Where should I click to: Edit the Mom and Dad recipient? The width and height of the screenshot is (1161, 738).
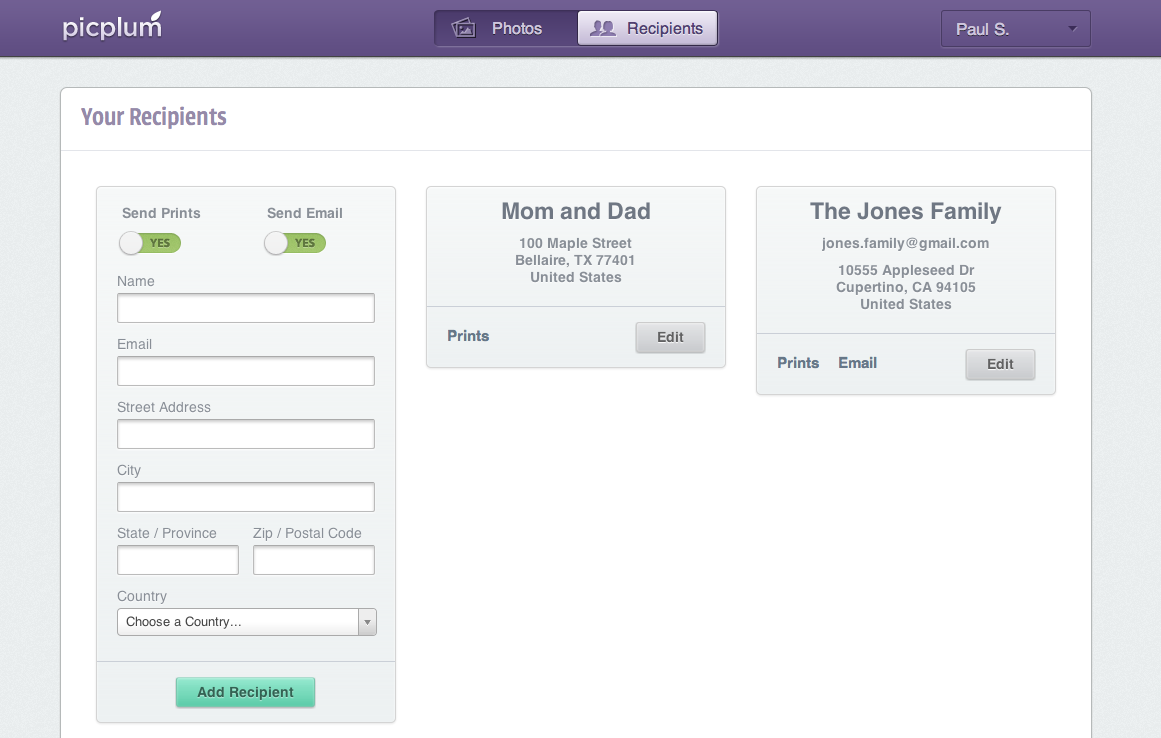(670, 337)
